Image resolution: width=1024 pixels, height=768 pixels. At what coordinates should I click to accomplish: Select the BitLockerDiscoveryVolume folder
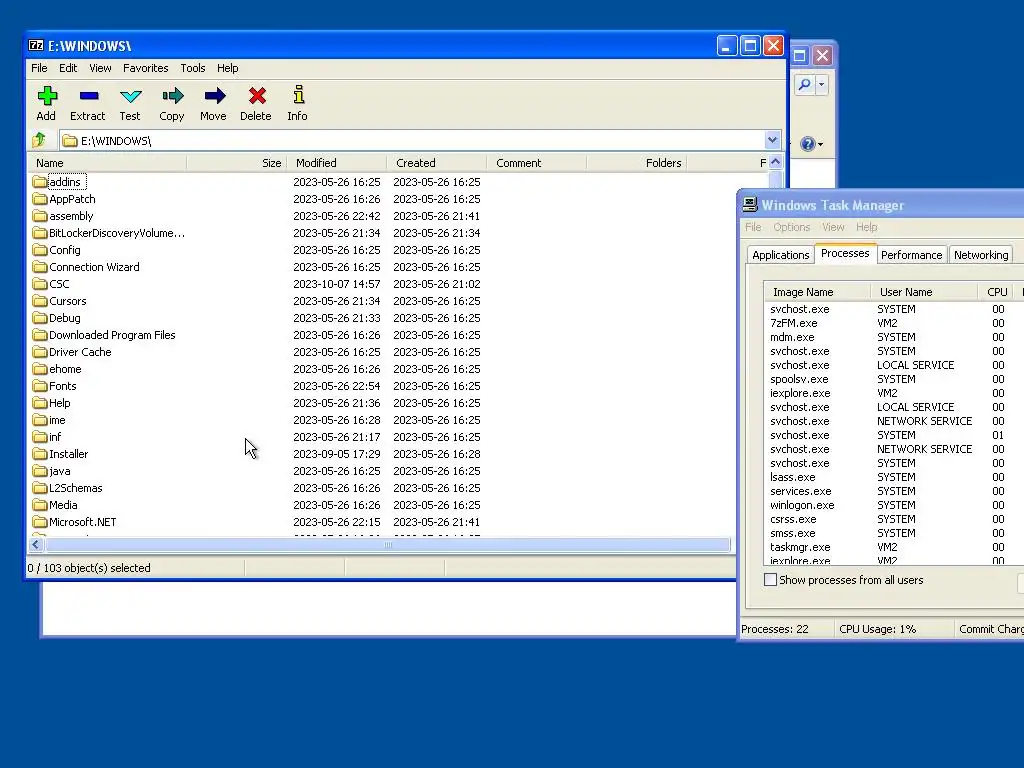click(x=117, y=232)
